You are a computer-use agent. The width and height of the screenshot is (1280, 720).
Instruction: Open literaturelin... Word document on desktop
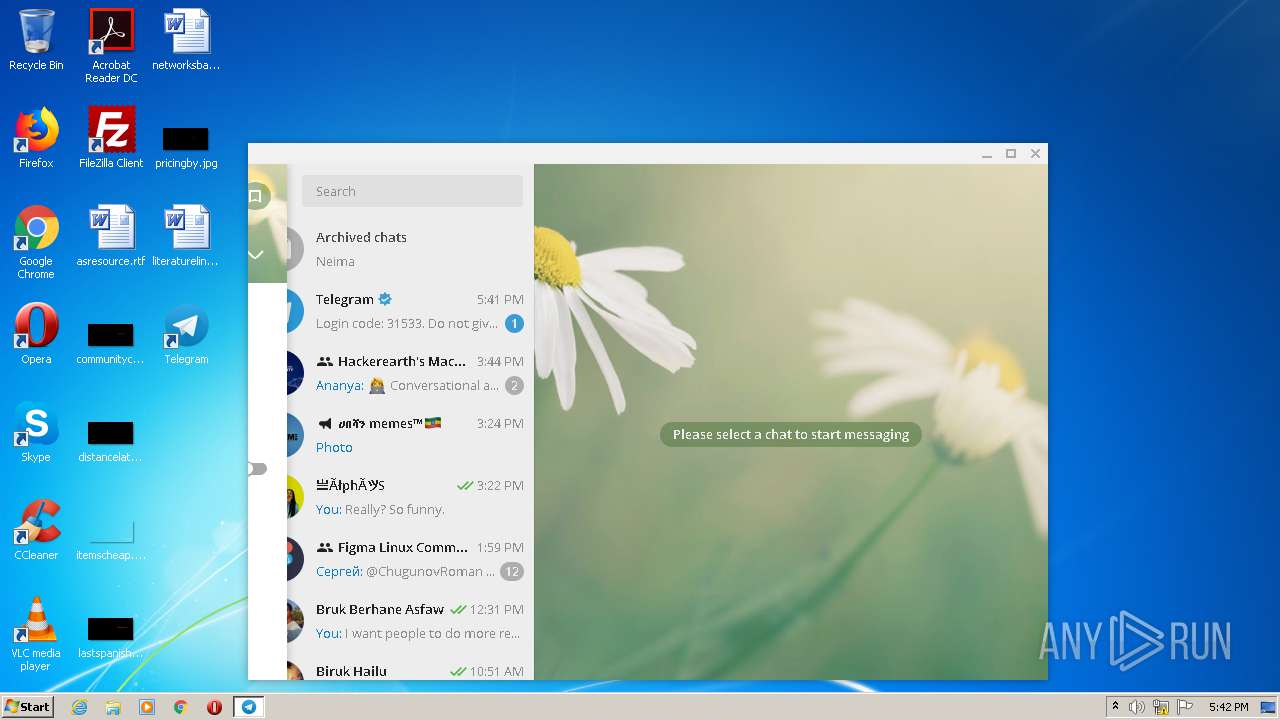pyautogui.click(x=186, y=236)
